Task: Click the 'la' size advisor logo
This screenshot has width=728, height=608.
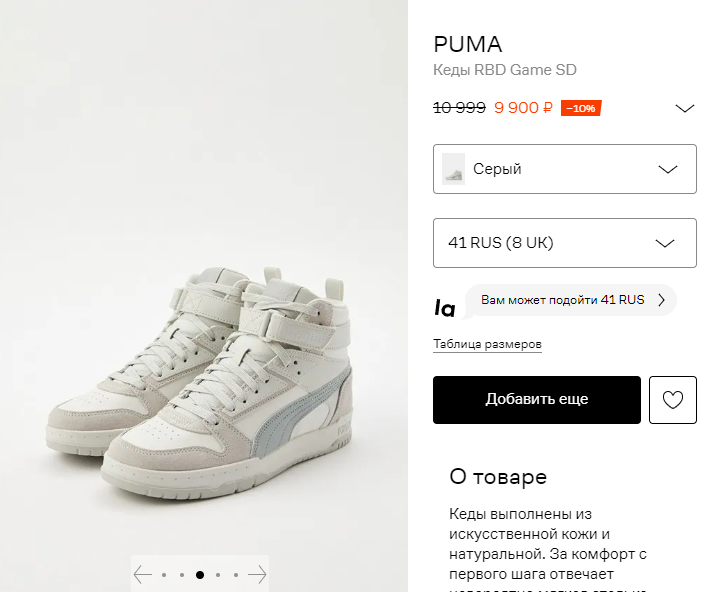Action: pos(444,308)
